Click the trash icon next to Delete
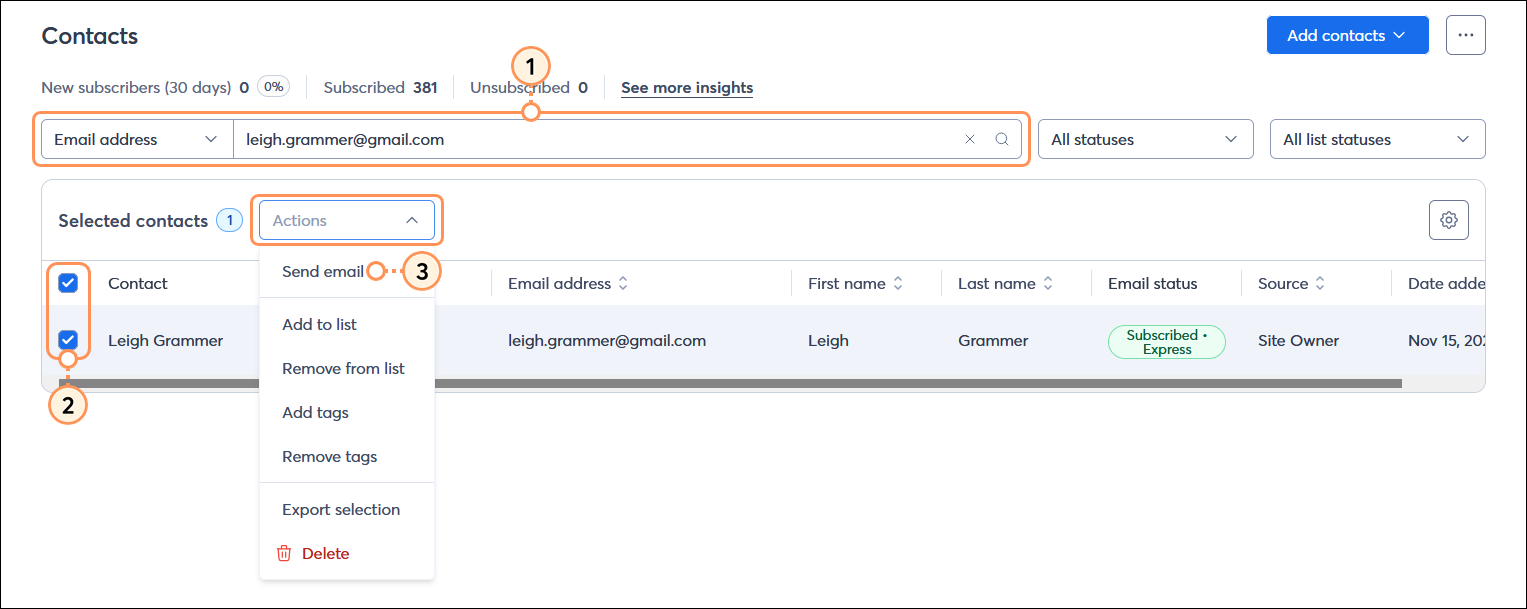 click(283, 553)
